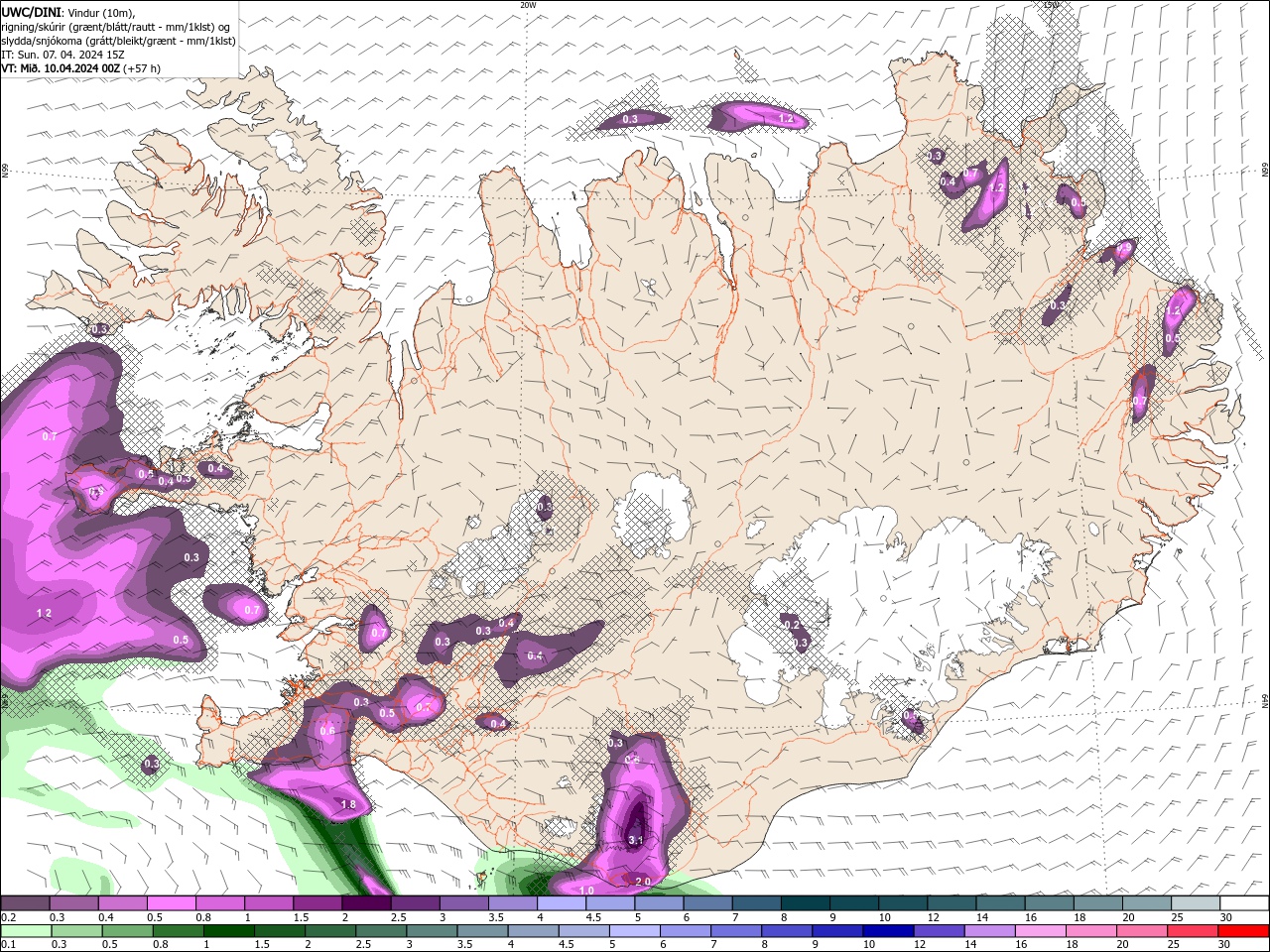The image size is (1270, 952).
Task: Pick upper legend 0.3 mauve swatch
Action: pyautogui.click(x=73, y=903)
